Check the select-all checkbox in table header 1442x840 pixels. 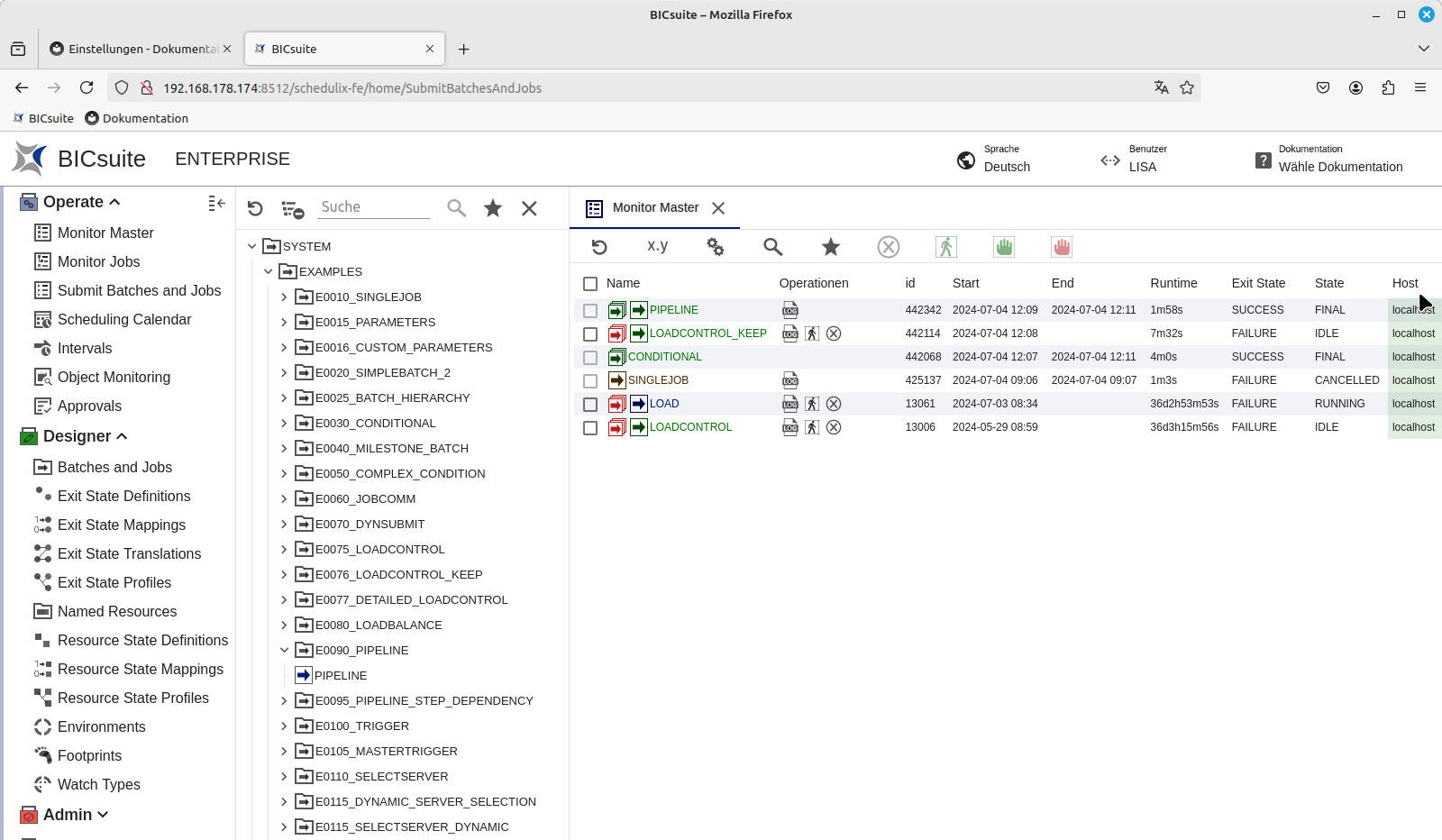click(x=590, y=284)
